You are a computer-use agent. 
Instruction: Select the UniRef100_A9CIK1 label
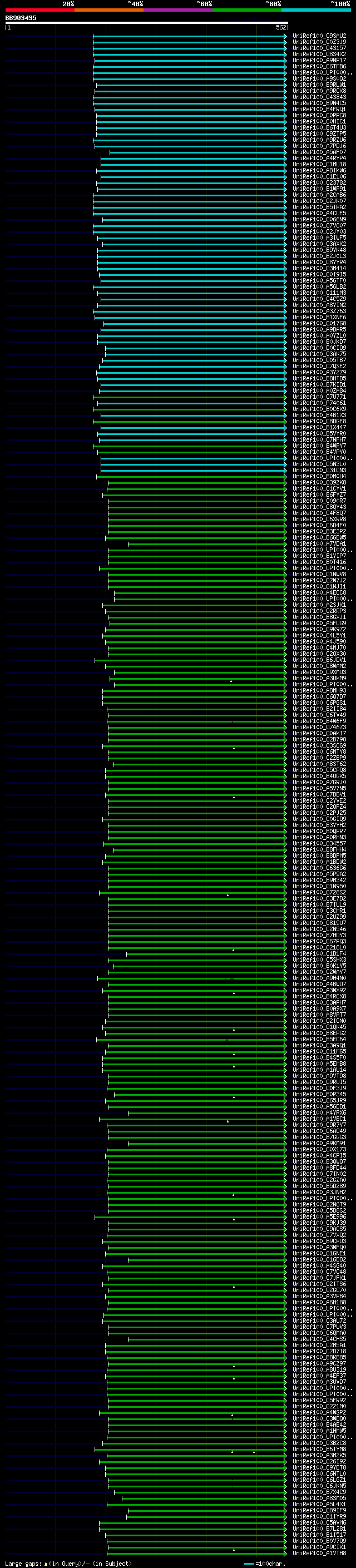click(319, 1547)
